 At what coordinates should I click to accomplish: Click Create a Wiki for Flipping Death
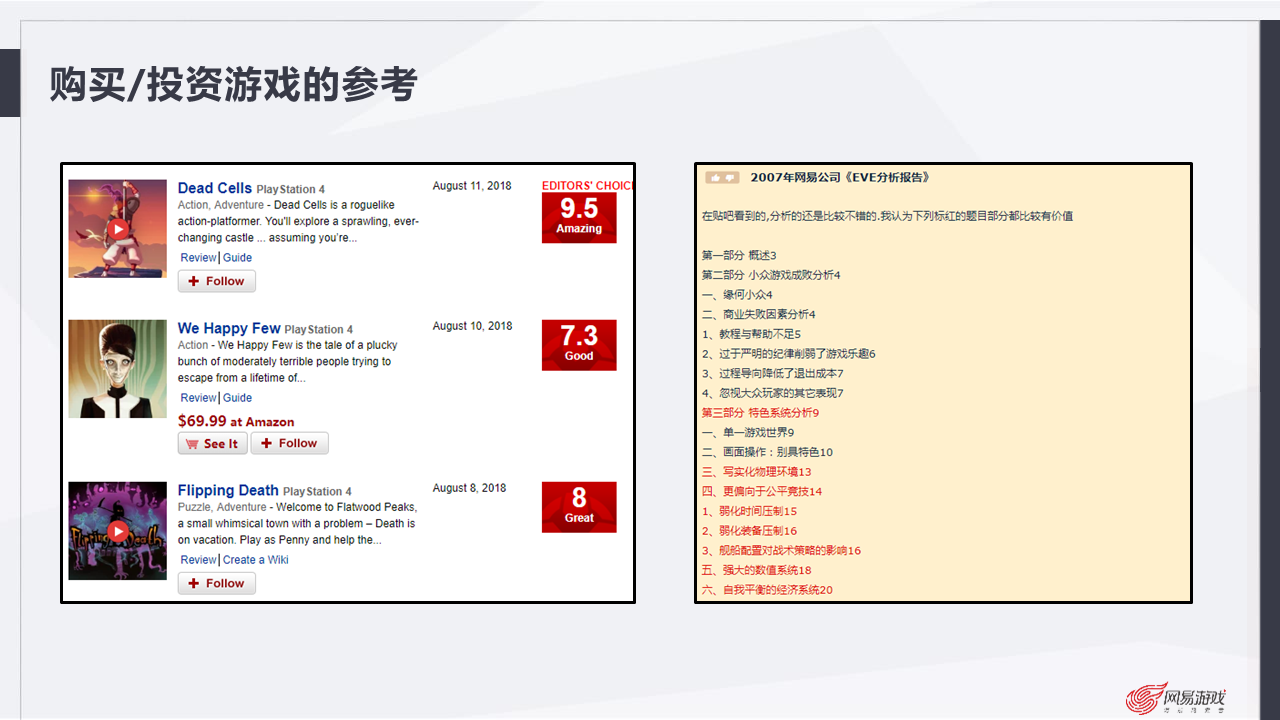point(255,559)
